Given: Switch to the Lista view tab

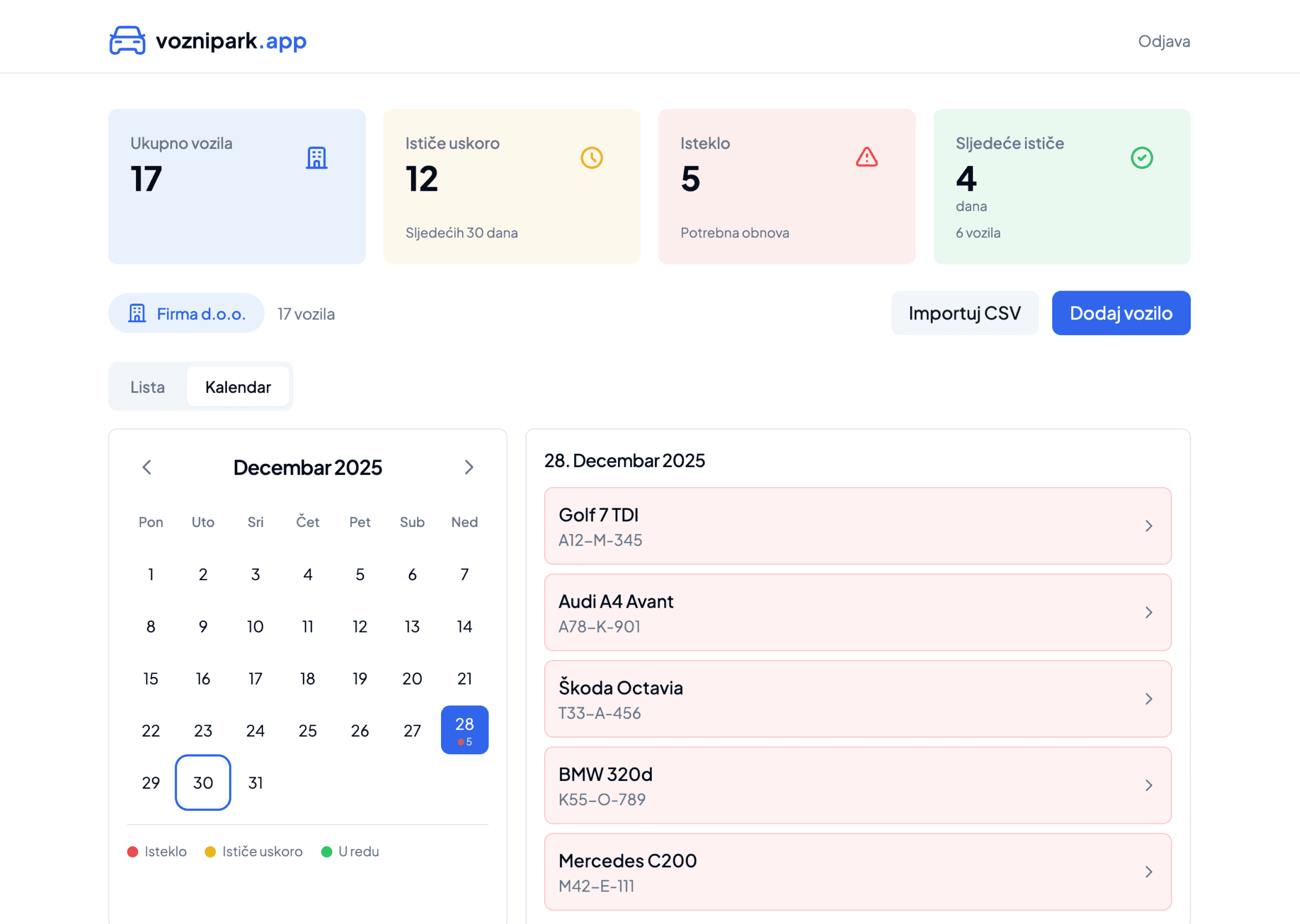Looking at the screenshot, I should tap(148, 386).
